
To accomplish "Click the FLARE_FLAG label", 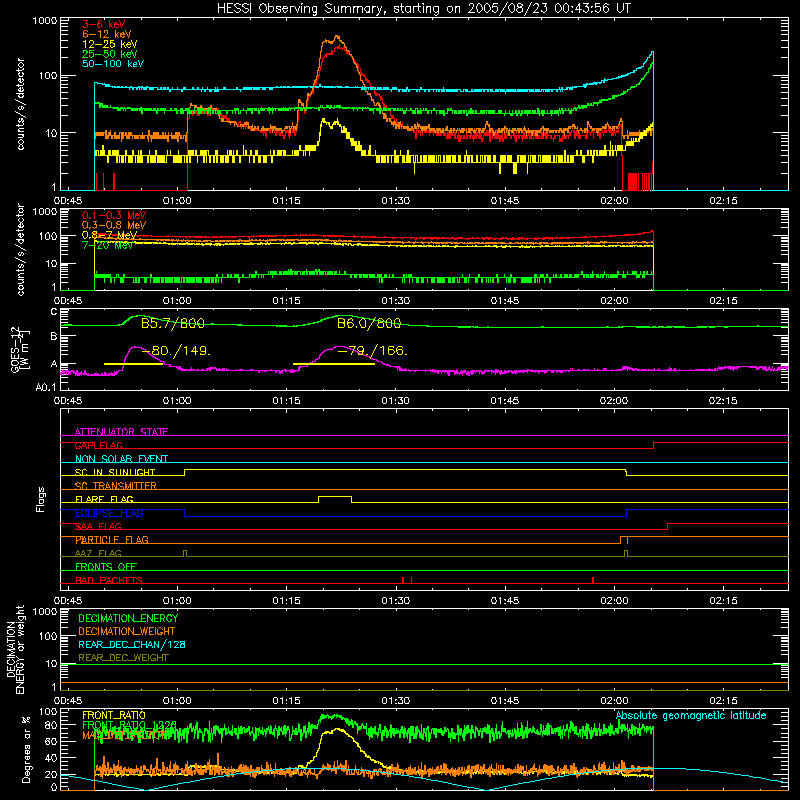I will click(x=104, y=499).
